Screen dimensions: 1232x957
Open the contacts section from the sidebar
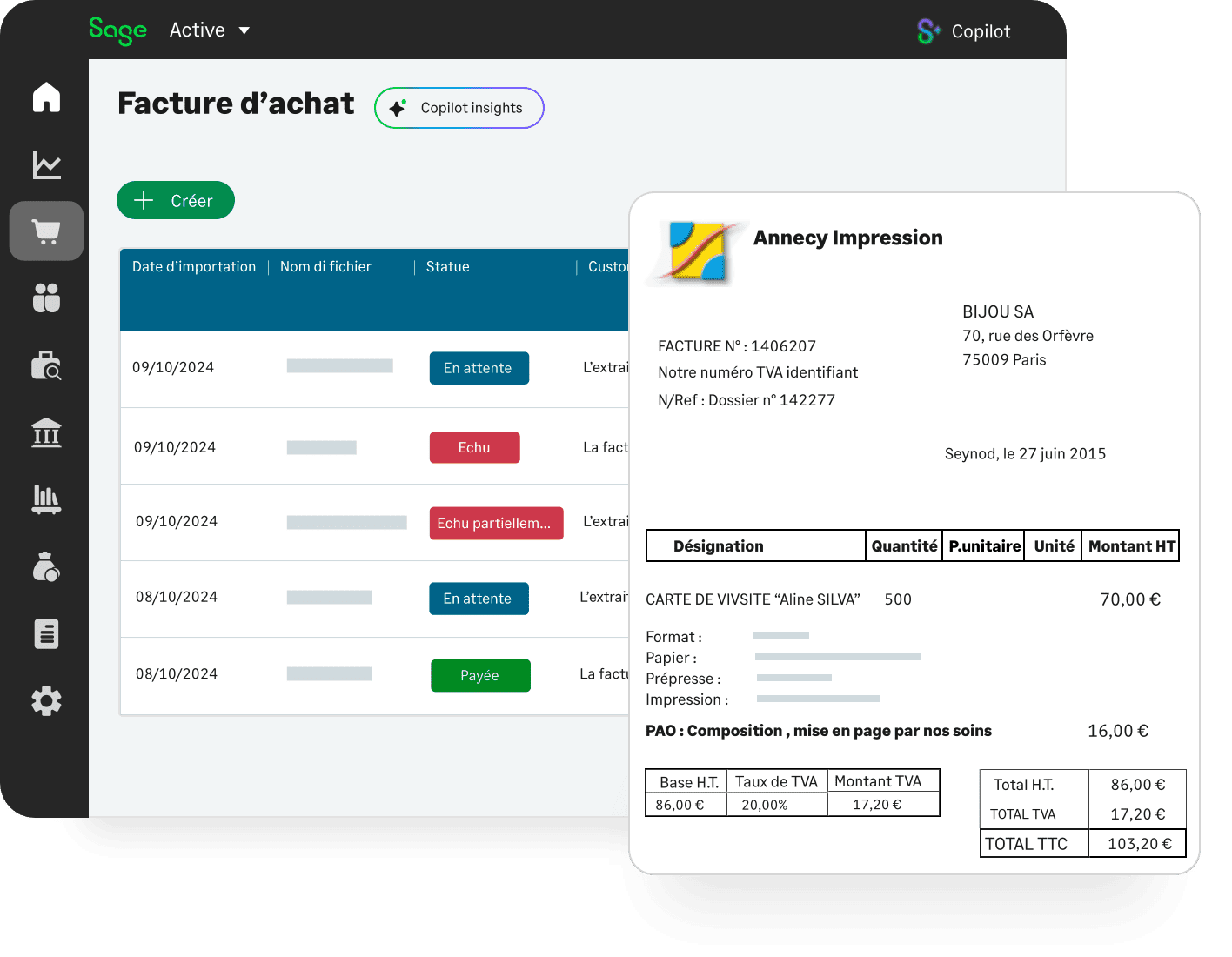[45, 298]
